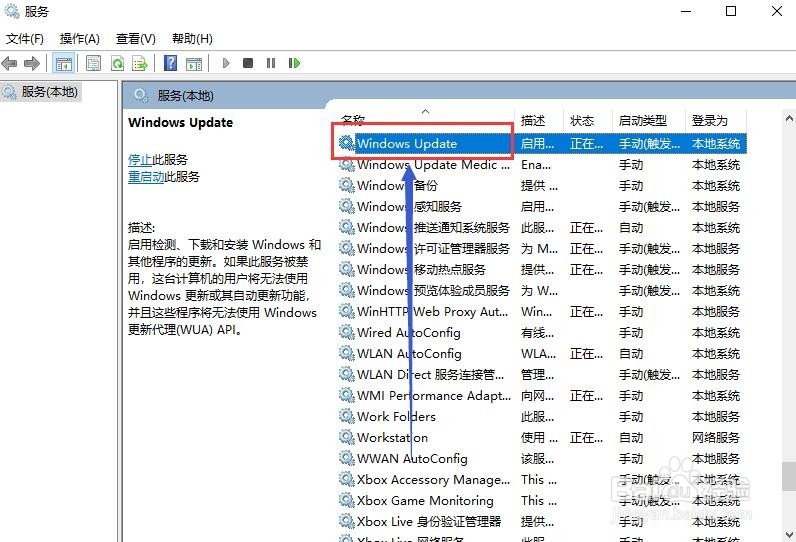Click Windows Update heading in description pane
The height and width of the screenshot is (542, 796).
click(180, 122)
